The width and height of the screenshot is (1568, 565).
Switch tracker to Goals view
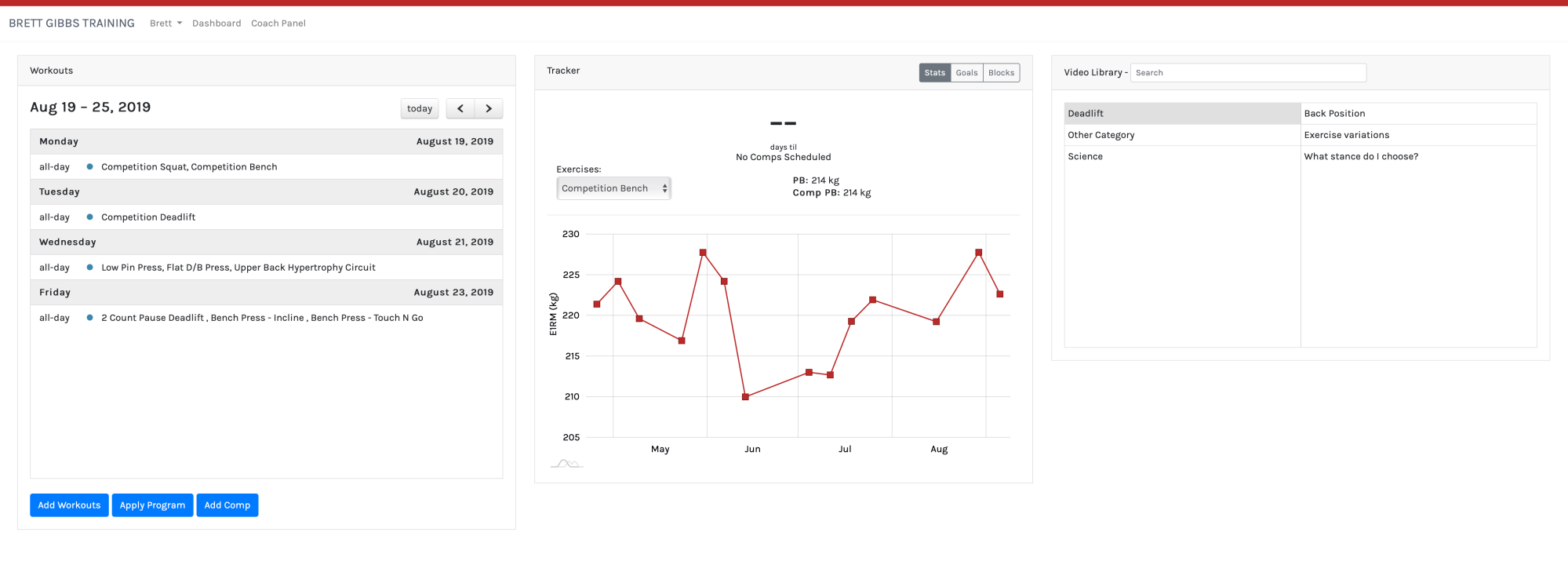(x=966, y=73)
